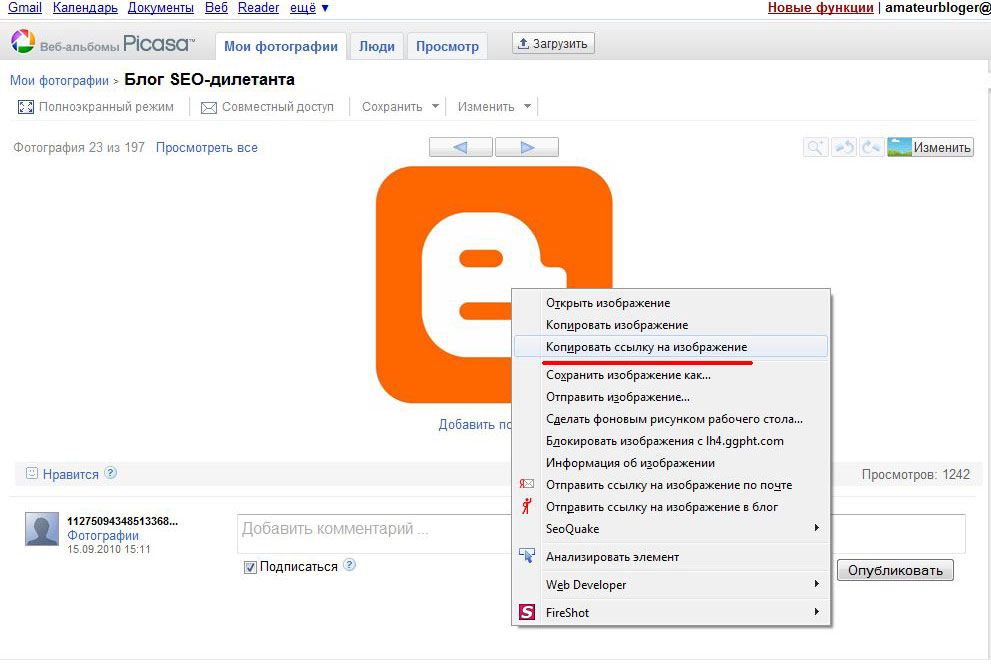
Task: Click the help icon next to Подписаться
Action: tap(350, 565)
